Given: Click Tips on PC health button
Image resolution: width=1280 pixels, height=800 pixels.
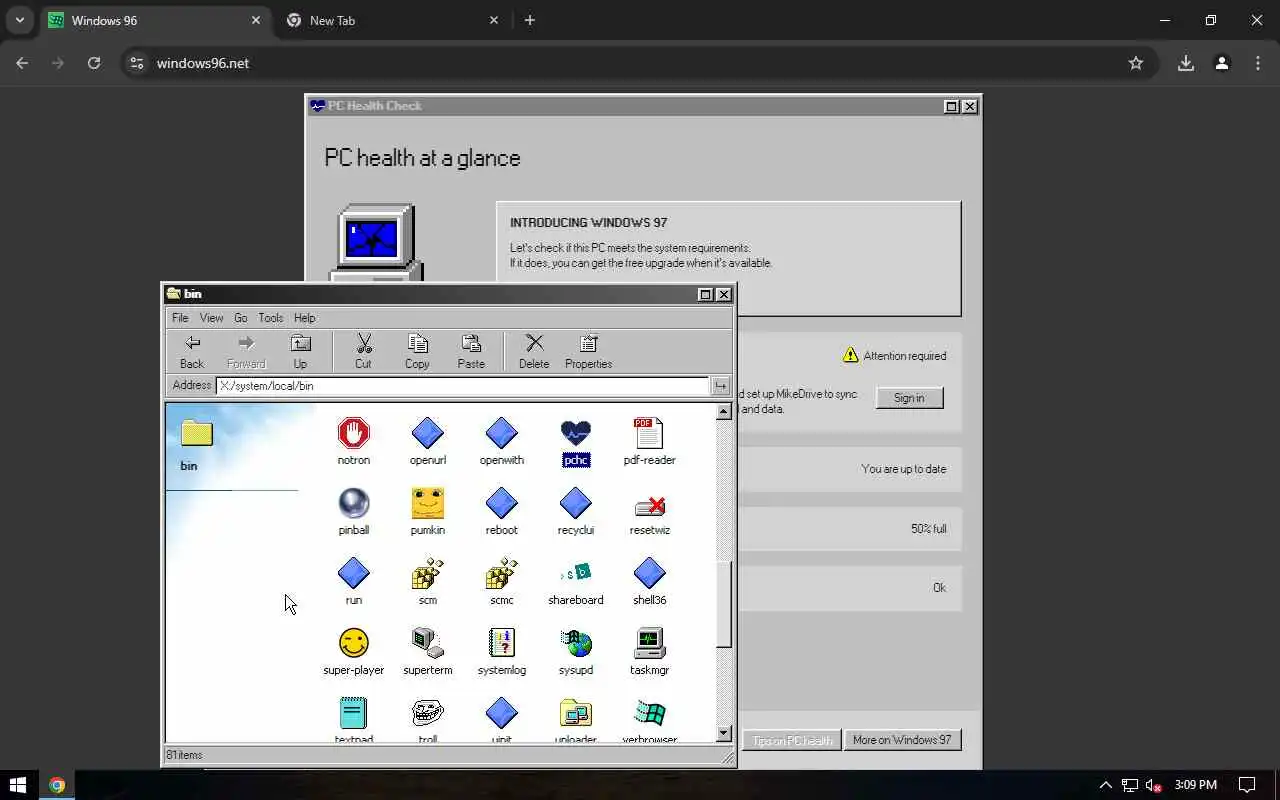Looking at the screenshot, I should click(792, 740).
